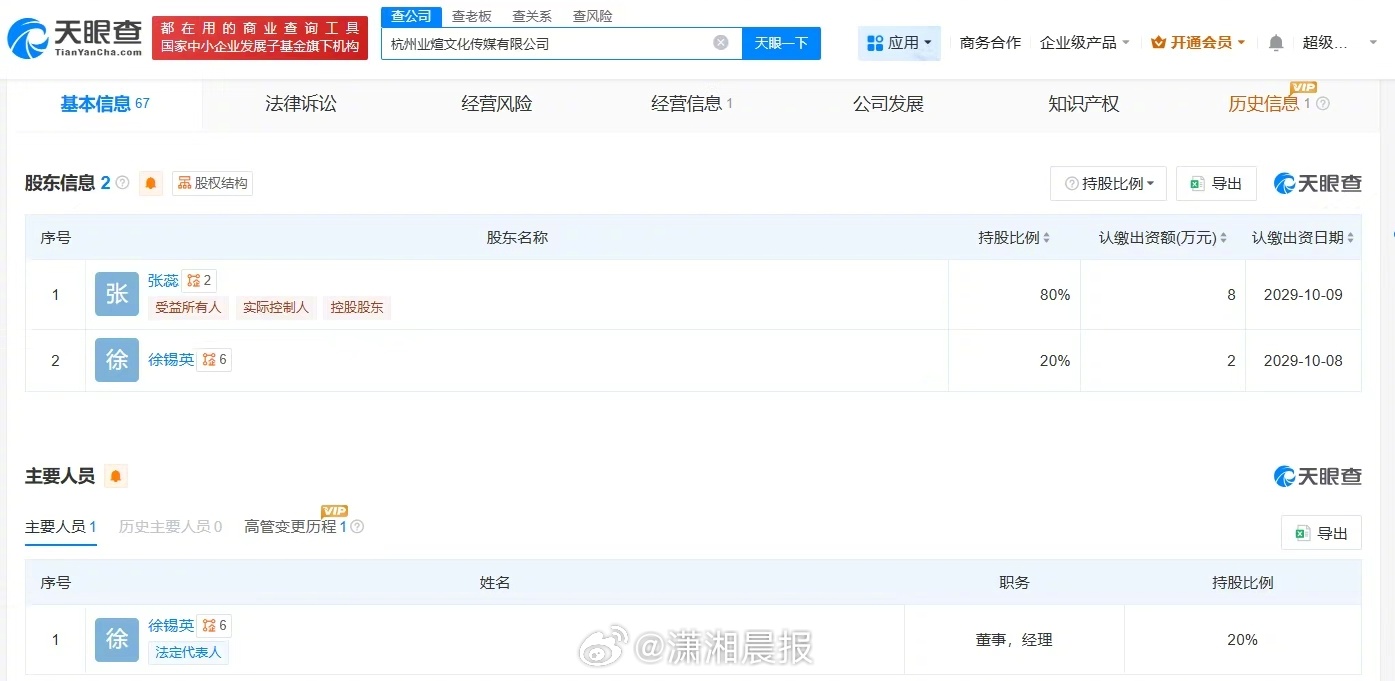Select the 历史主要人员 0 sub-tab

coord(170,526)
